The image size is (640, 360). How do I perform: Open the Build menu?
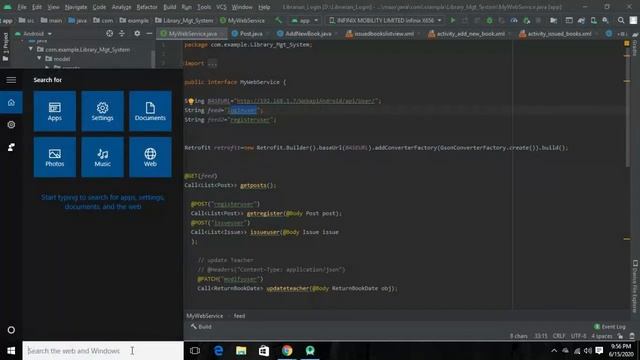click(169, 7)
